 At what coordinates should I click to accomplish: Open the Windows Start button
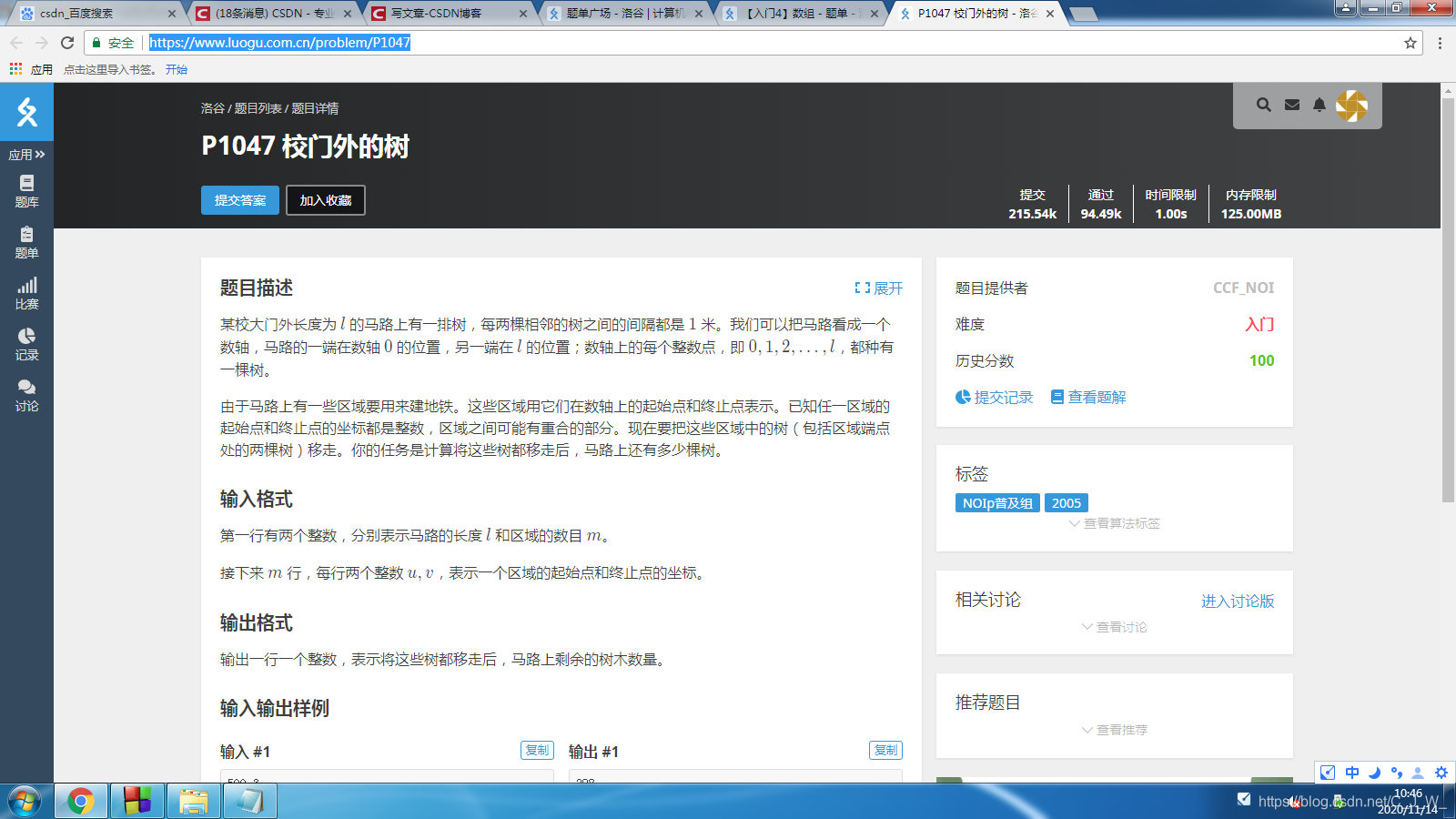[x=24, y=802]
